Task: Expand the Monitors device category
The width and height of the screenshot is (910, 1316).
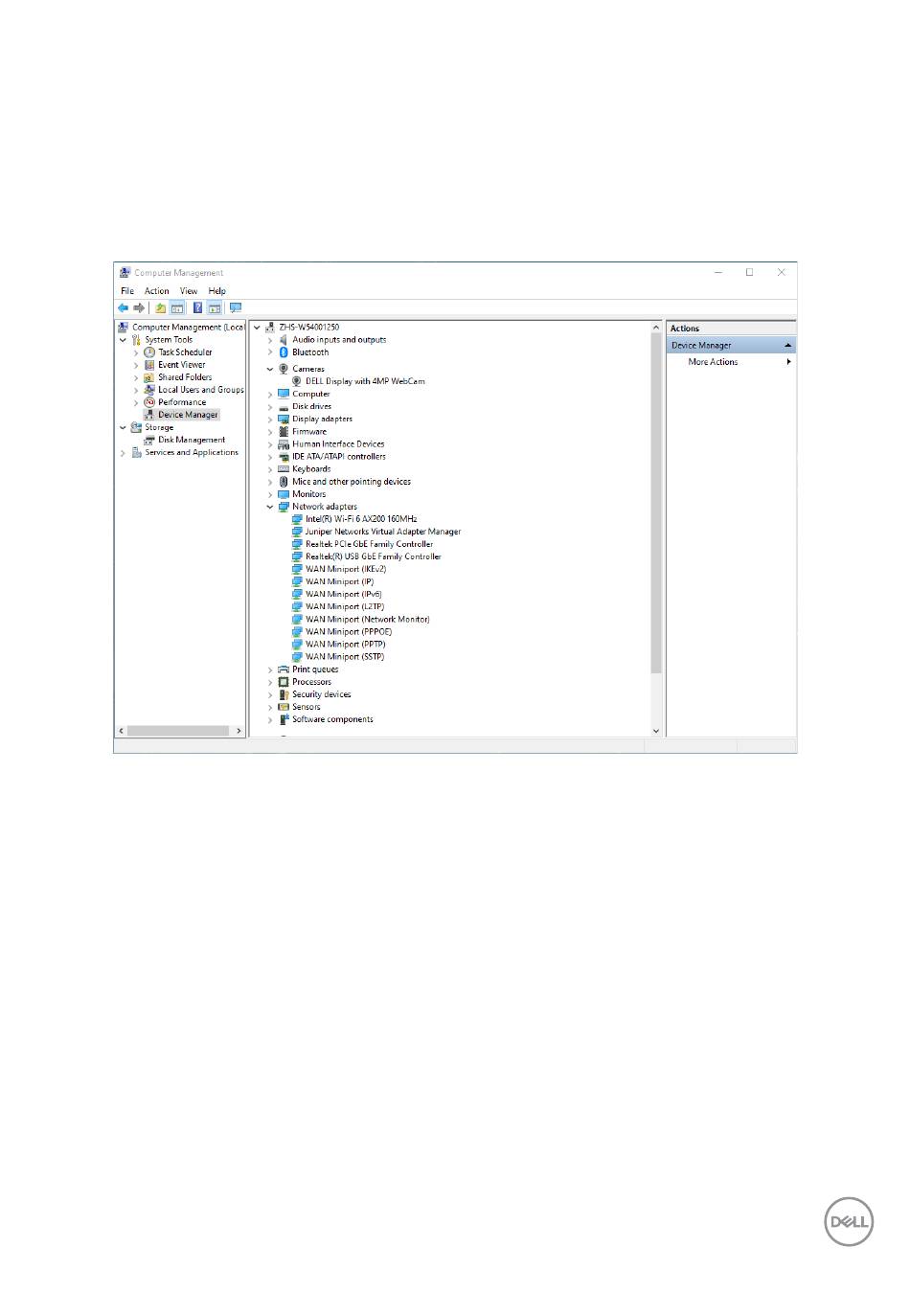Action: tap(270, 494)
